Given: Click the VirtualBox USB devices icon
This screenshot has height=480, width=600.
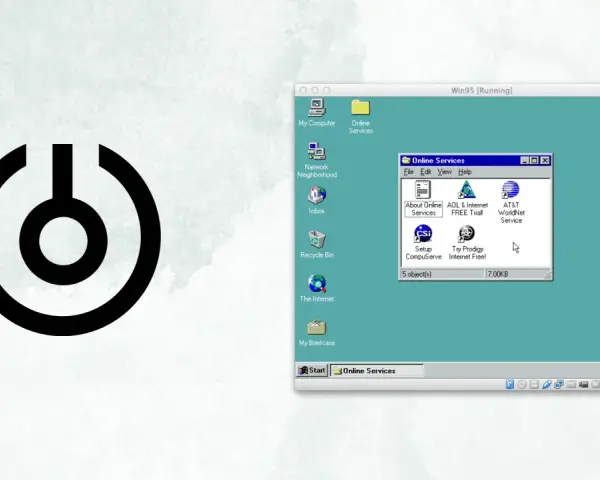Looking at the screenshot, I should click(546, 384).
